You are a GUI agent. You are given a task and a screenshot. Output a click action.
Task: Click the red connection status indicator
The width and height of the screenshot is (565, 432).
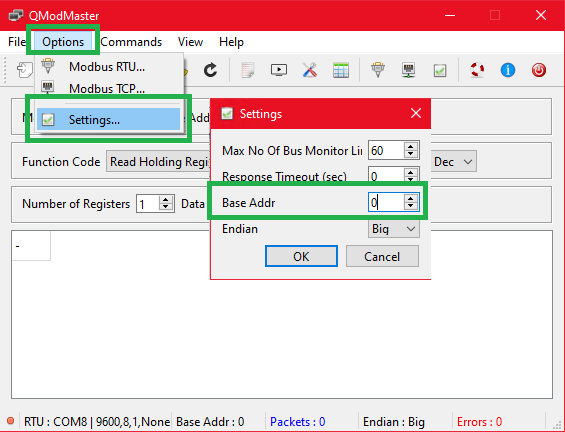10,420
